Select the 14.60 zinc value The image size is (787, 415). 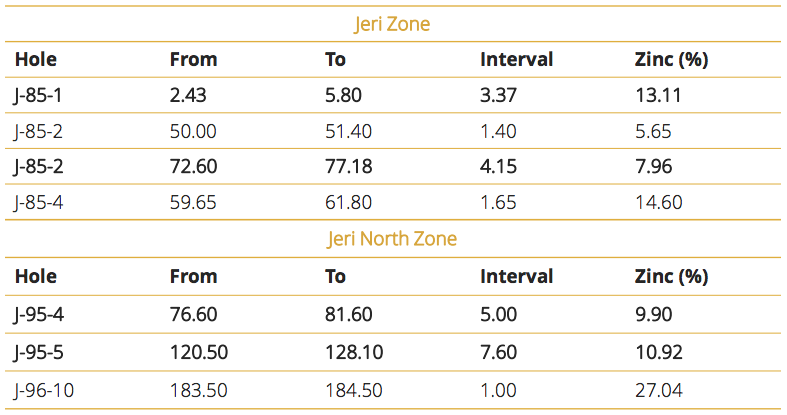pyautogui.click(x=659, y=202)
